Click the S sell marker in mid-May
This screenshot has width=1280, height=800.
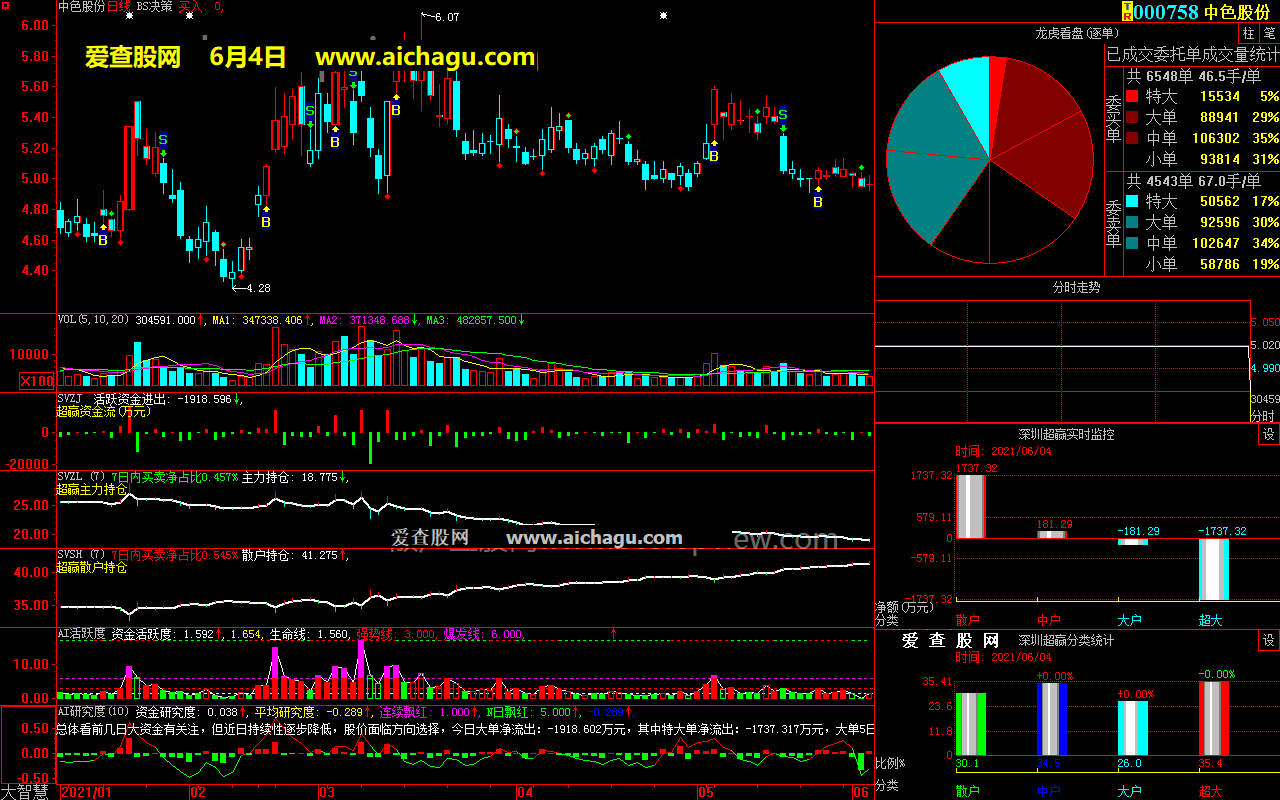(783, 114)
